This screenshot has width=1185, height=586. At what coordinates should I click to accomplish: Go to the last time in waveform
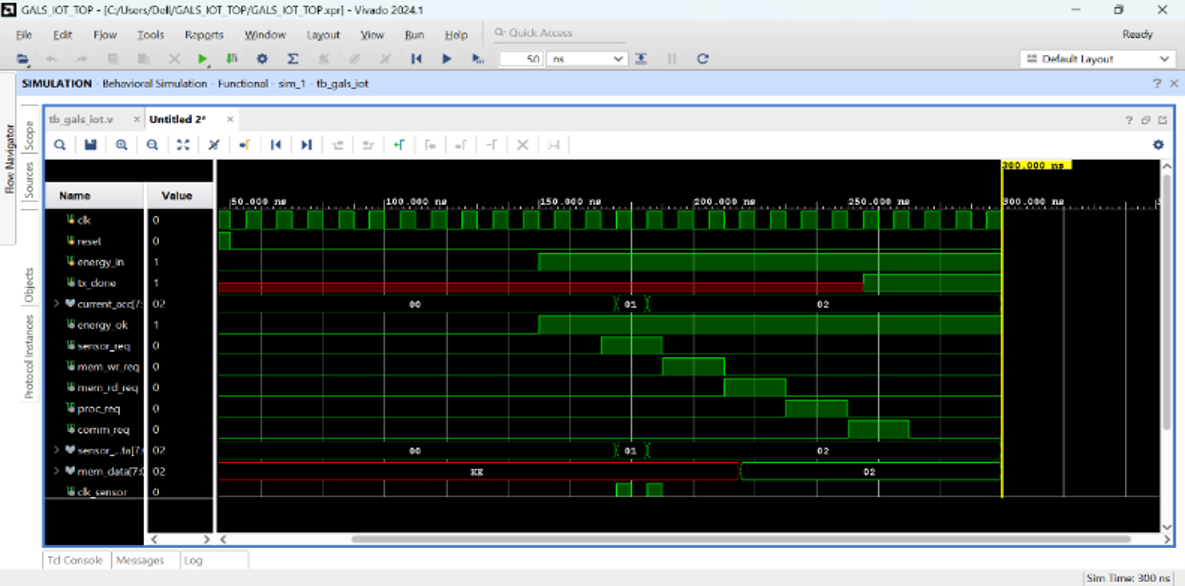[x=306, y=144]
